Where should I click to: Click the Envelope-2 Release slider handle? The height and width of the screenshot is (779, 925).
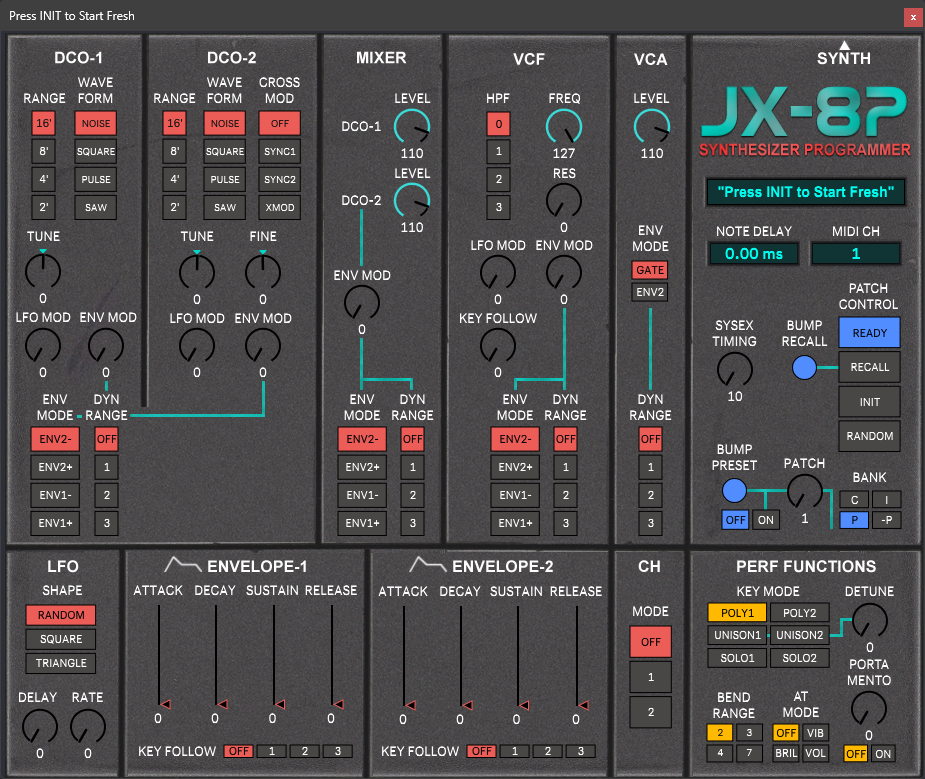[583, 705]
